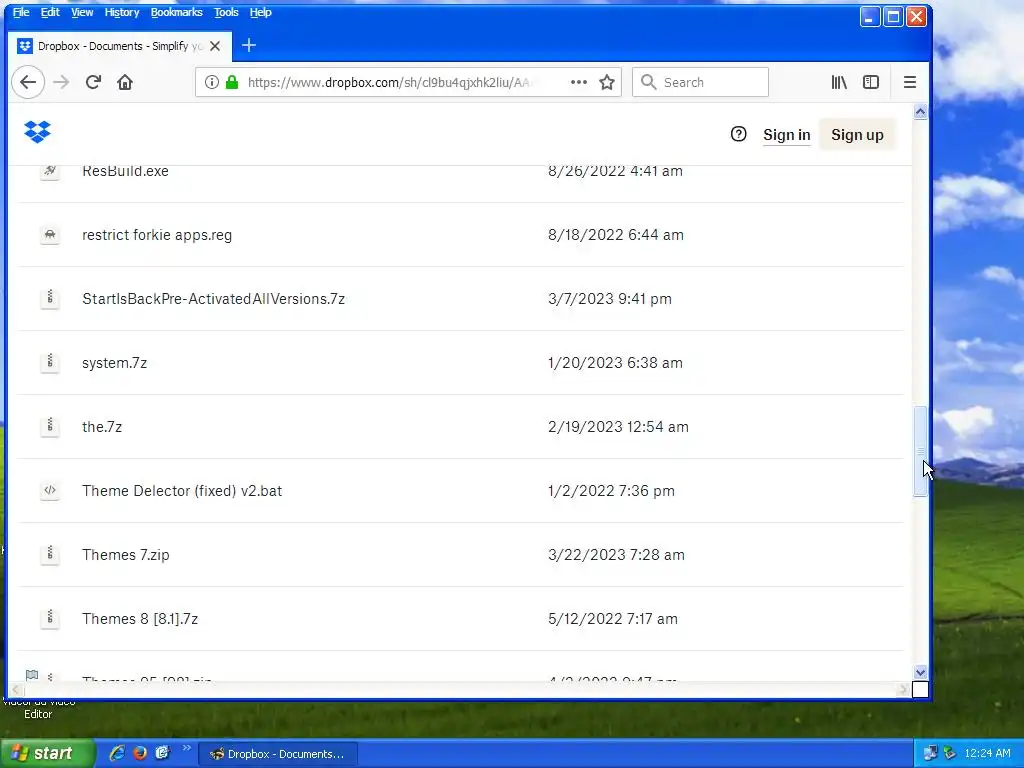Click the file icon beside restrict forkie apps.reg
This screenshot has height=768, width=1024.
(50, 234)
